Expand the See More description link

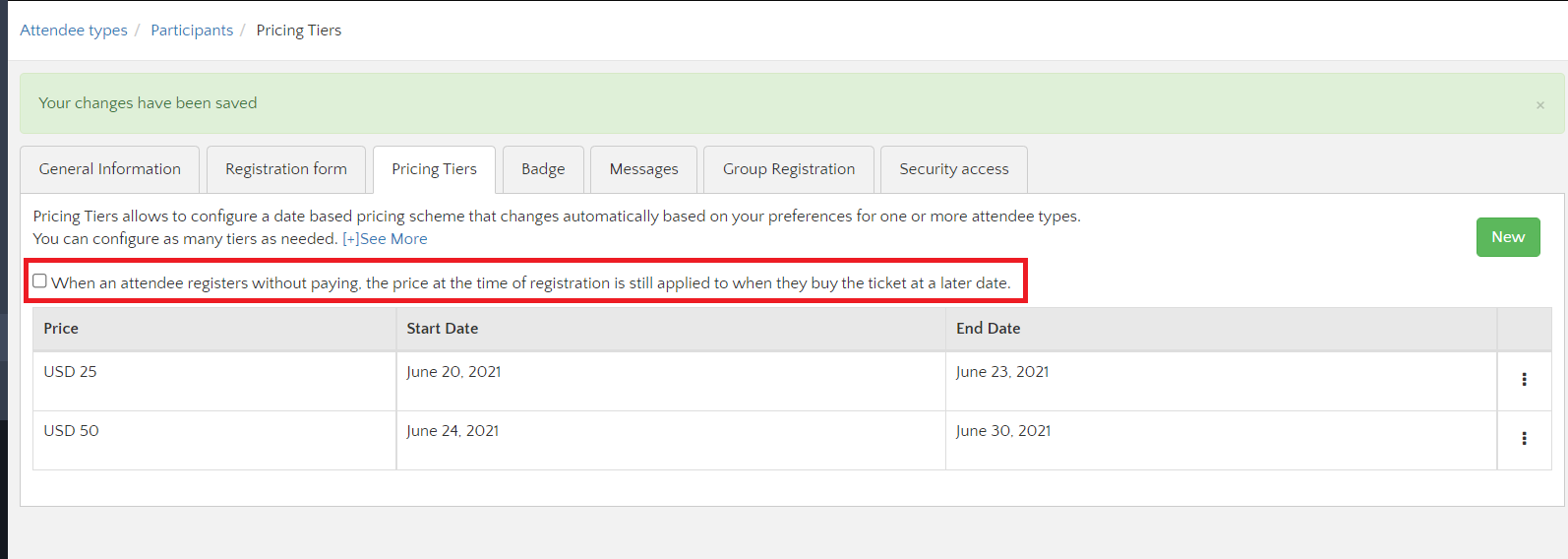[x=385, y=239]
